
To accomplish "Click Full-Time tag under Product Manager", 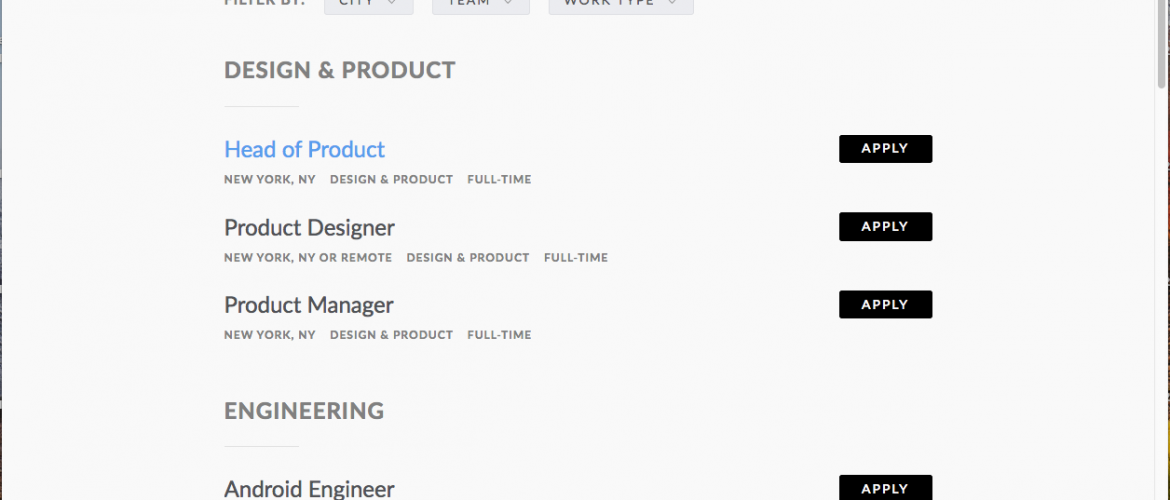I will 499,335.
